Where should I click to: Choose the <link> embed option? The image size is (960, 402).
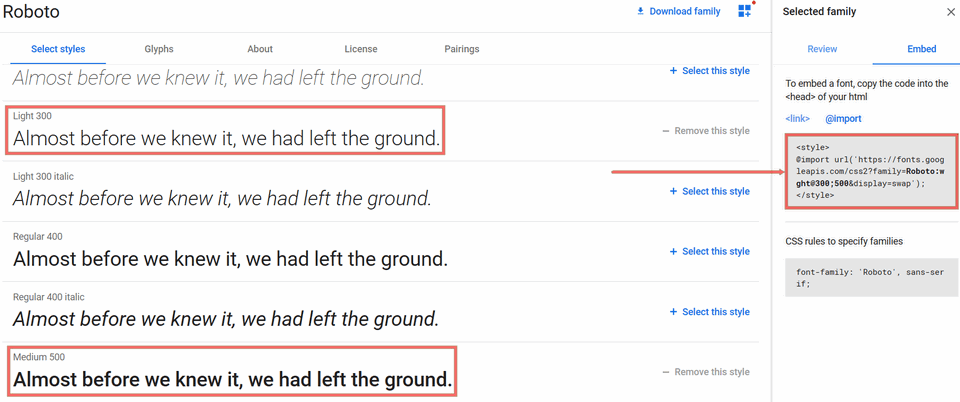pos(797,119)
